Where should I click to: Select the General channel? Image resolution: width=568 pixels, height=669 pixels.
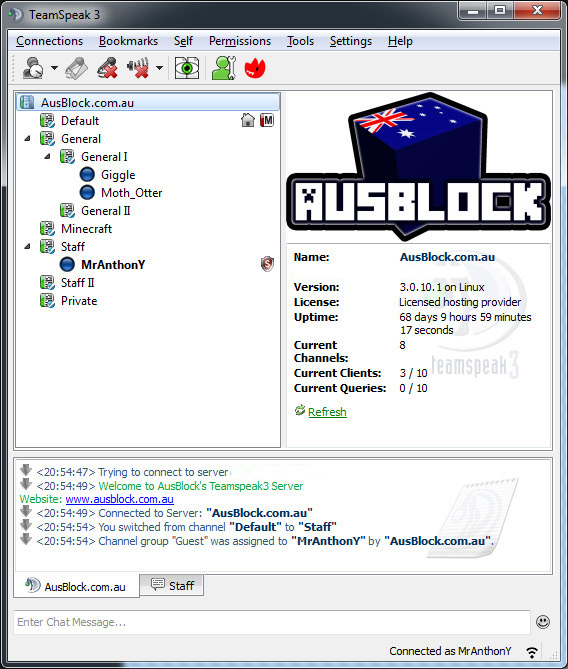[x=81, y=139]
